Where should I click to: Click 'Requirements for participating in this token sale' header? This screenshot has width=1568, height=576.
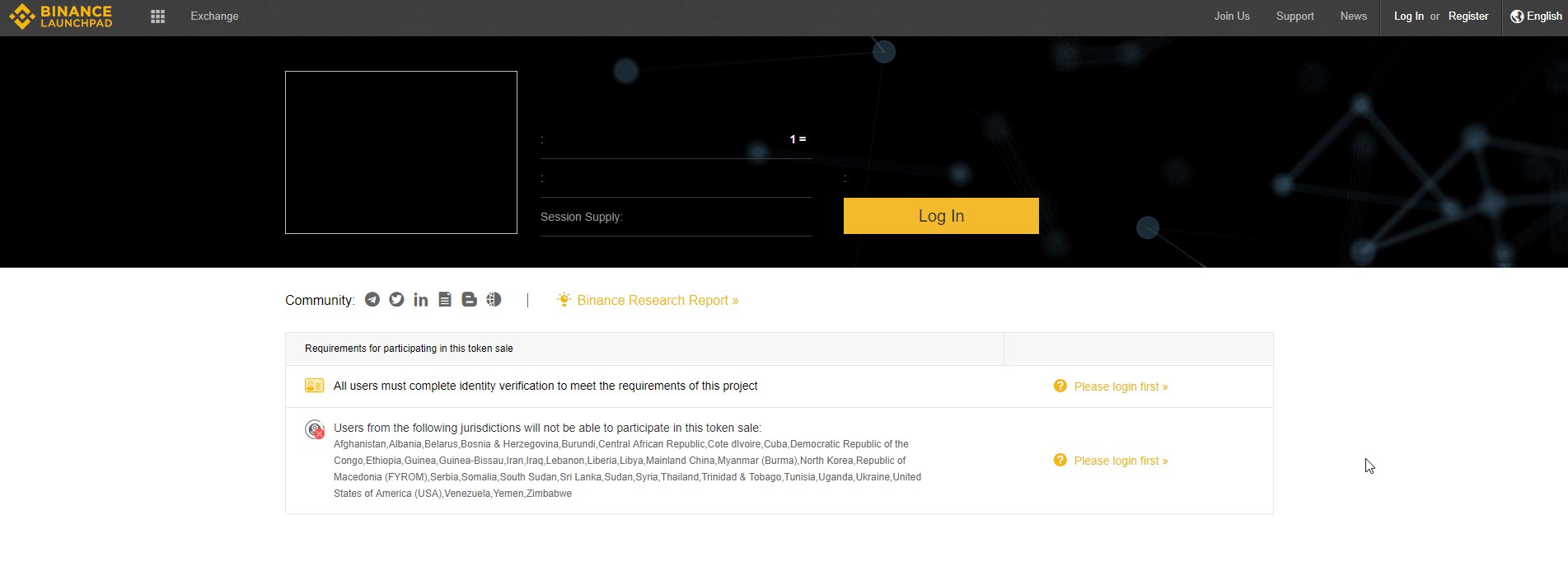pyautogui.click(x=409, y=349)
